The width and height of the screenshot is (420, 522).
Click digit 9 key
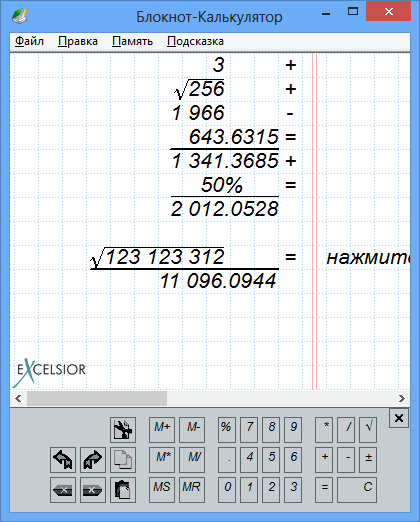293,430
